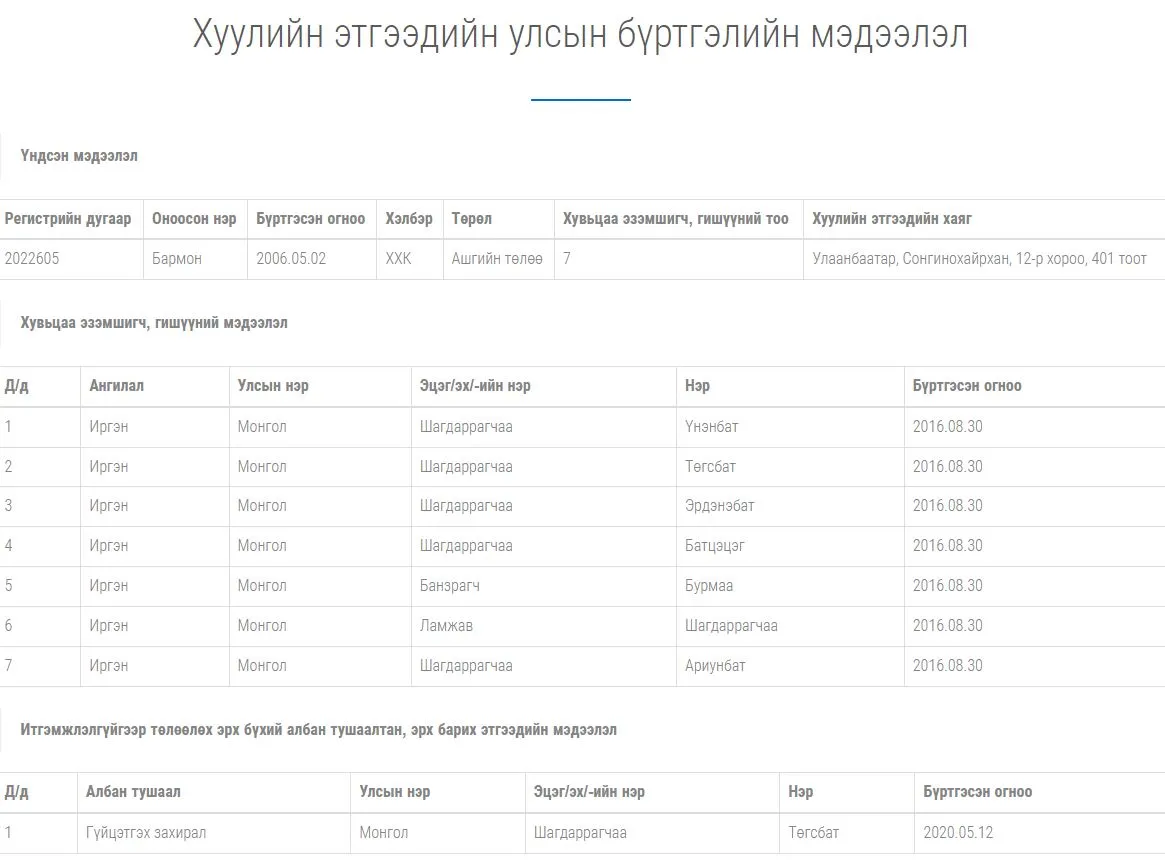Click "Иргэн" in the Бурмаа row

pos(108,586)
